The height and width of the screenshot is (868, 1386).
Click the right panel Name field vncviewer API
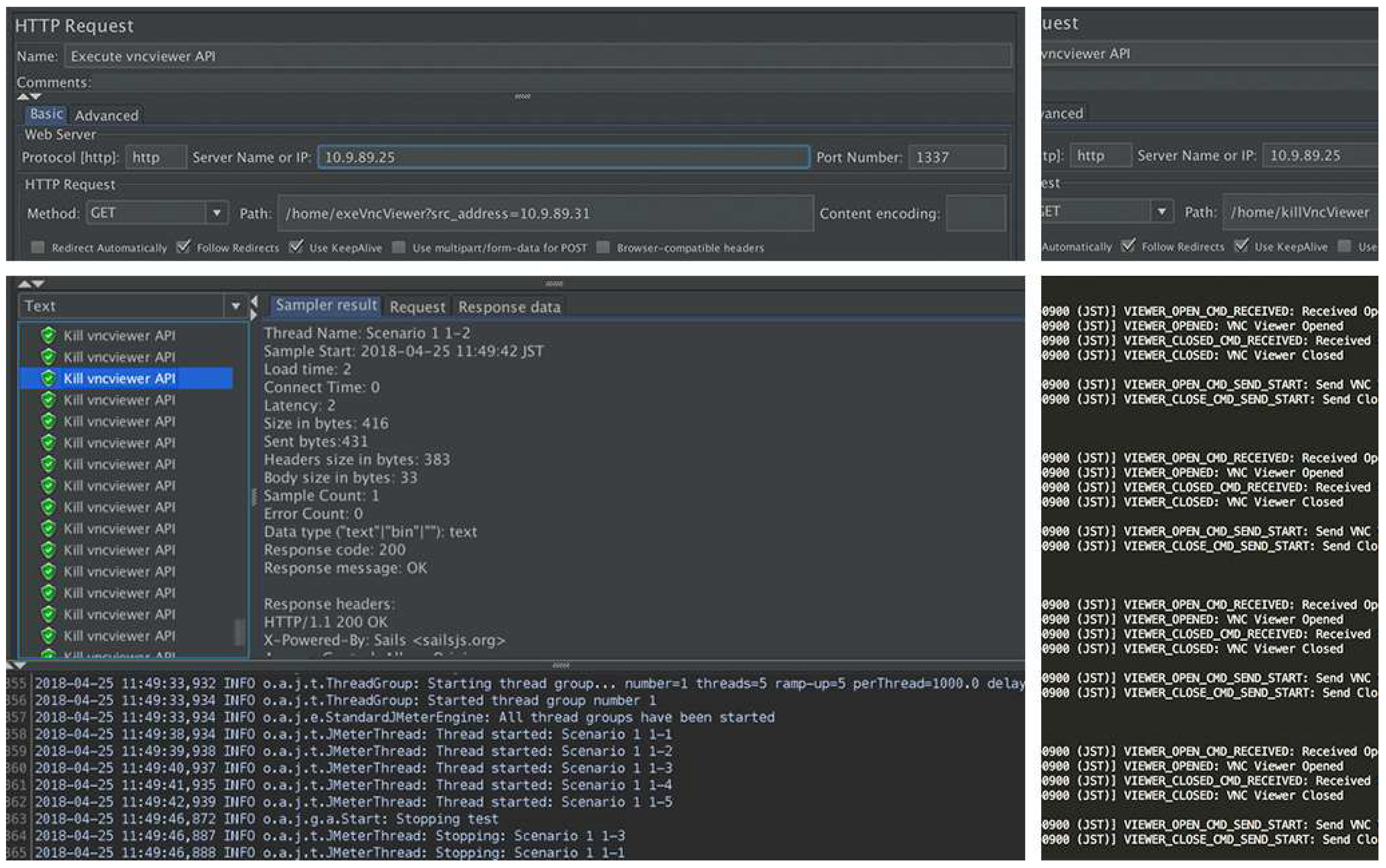tap(1210, 54)
